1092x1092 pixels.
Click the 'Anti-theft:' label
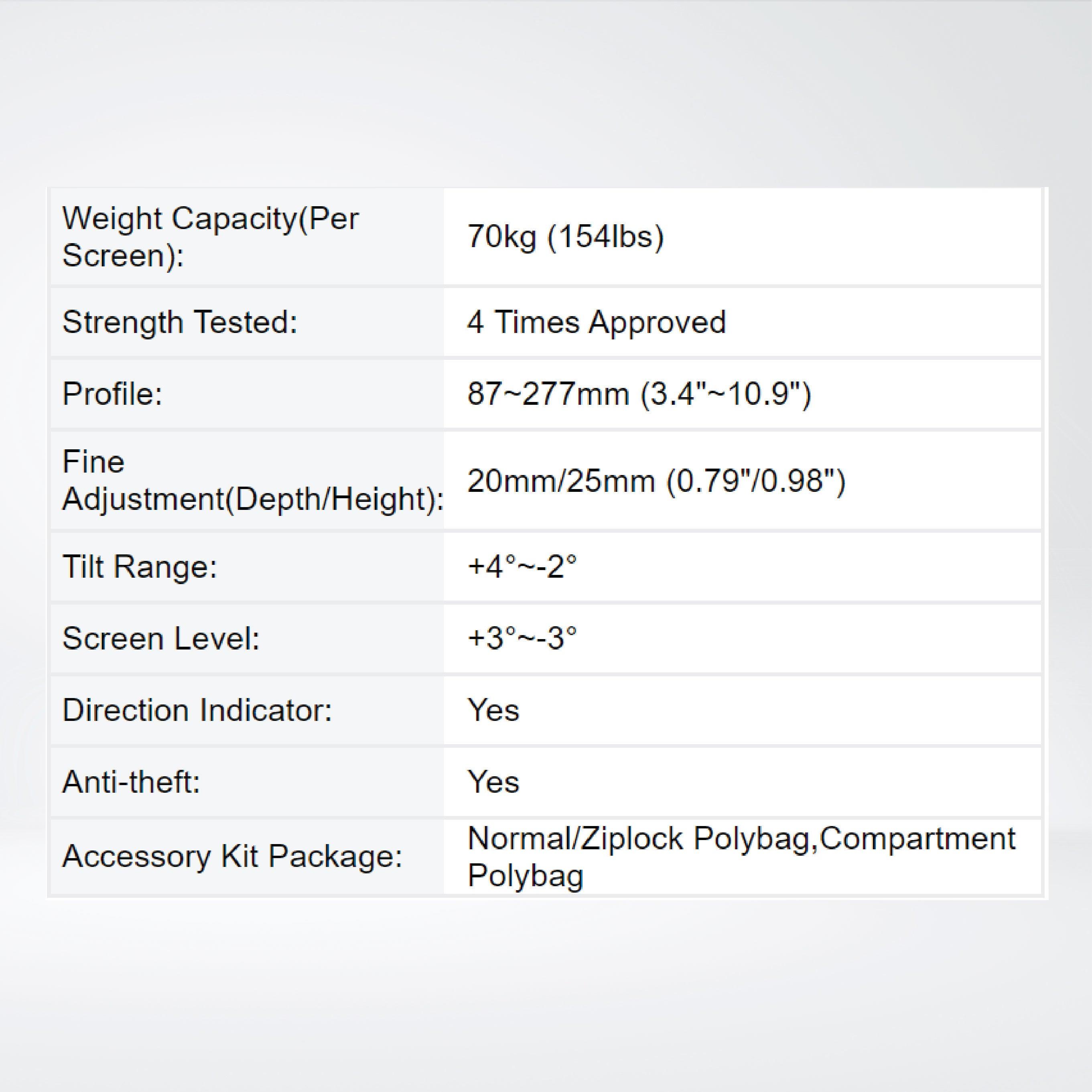(x=131, y=782)
